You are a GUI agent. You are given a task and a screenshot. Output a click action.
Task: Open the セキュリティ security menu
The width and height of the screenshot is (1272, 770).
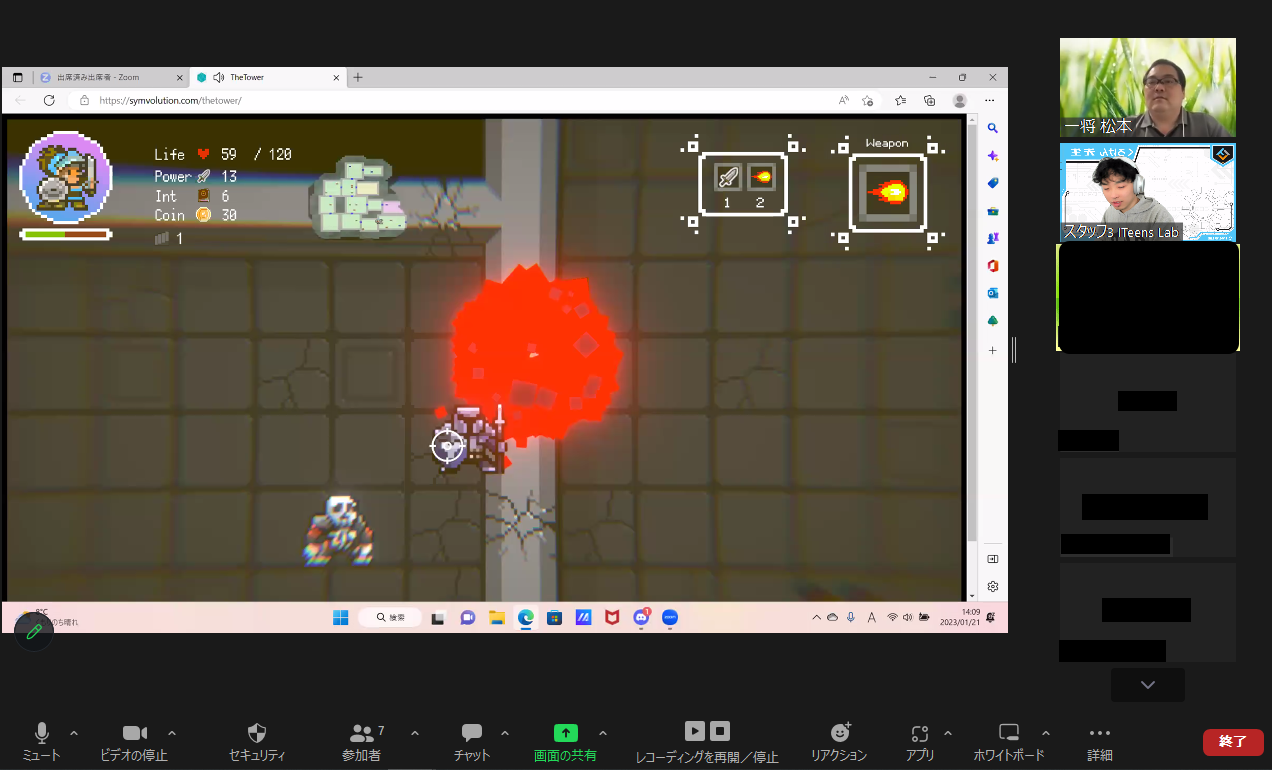point(257,743)
